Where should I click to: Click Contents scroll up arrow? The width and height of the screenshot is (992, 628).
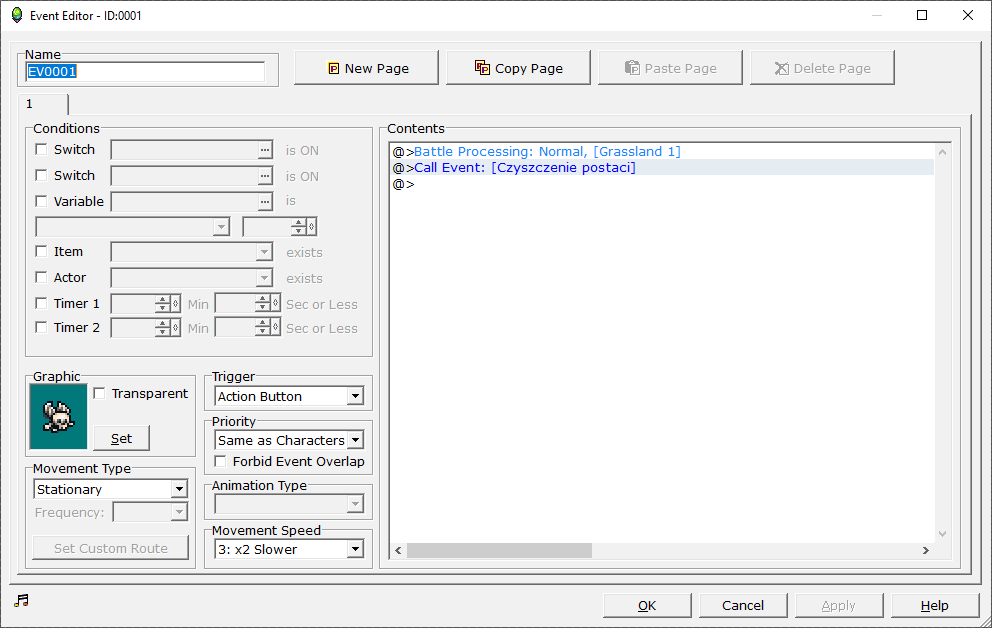tap(943, 152)
